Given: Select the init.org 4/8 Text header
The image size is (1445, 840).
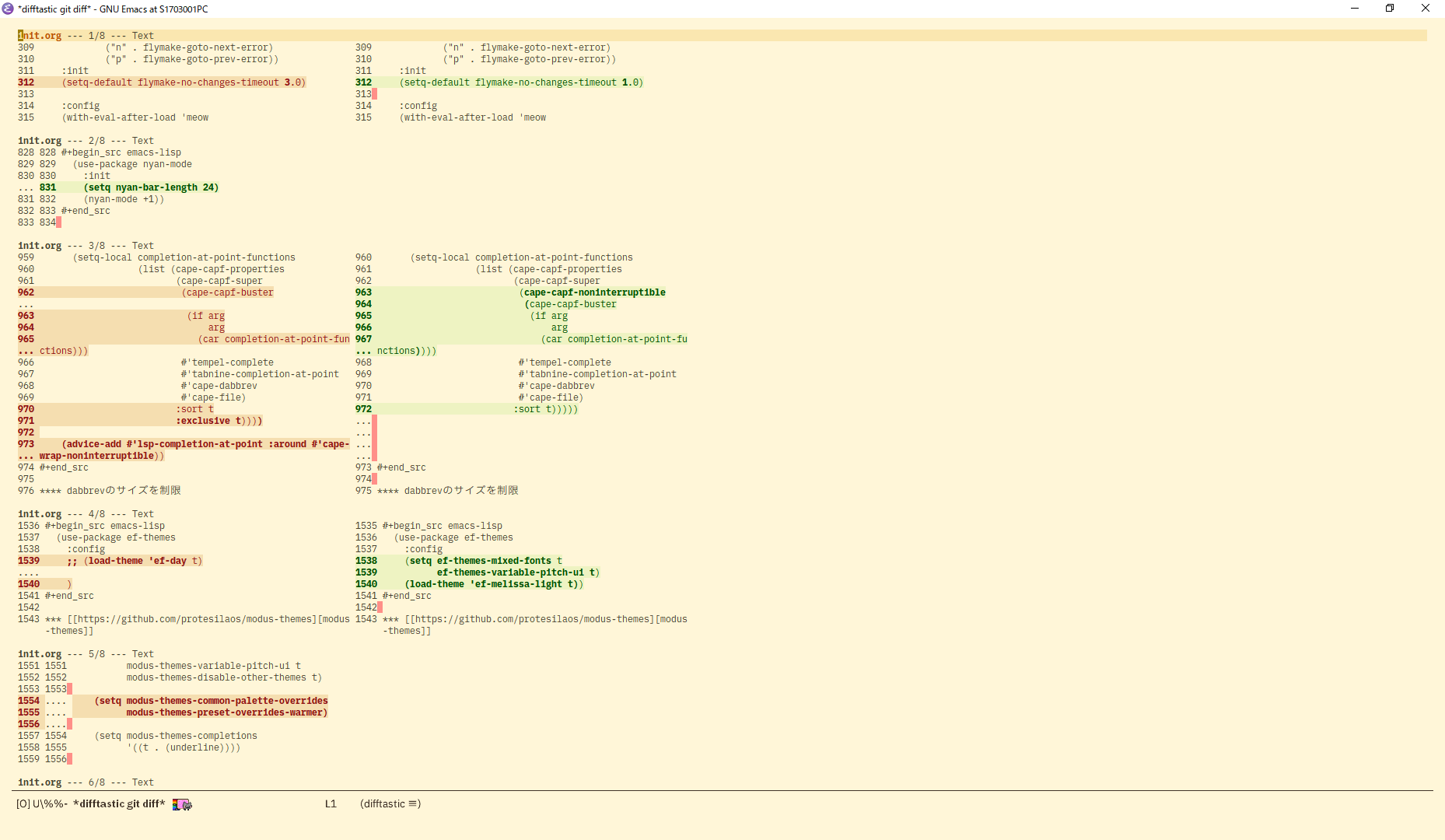Looking at the screenshot, I should (40, 513).
